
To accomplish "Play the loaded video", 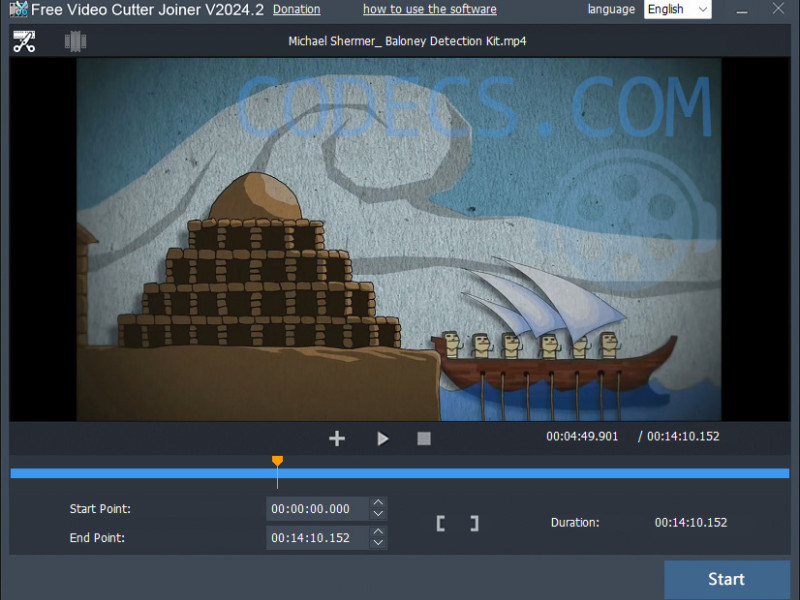I will [383, 438].
